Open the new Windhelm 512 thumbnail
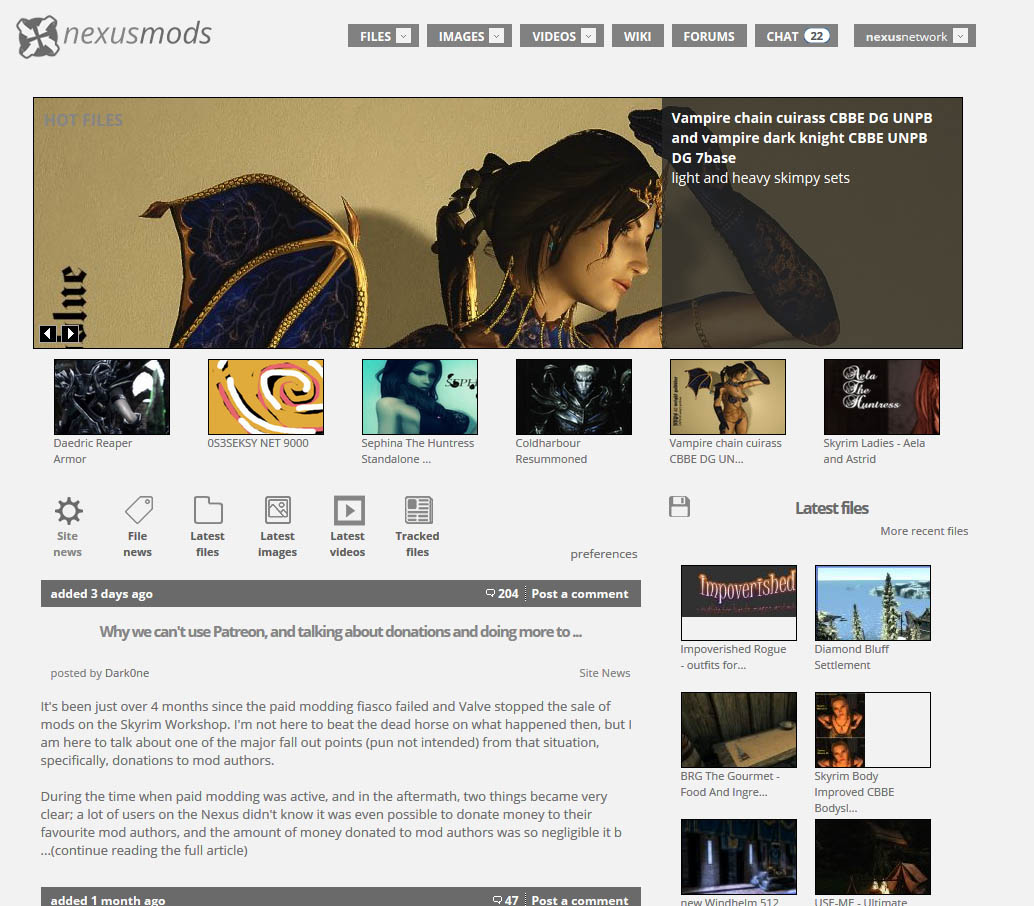This screenshot has width=1034, height=906. pos(739,857)
